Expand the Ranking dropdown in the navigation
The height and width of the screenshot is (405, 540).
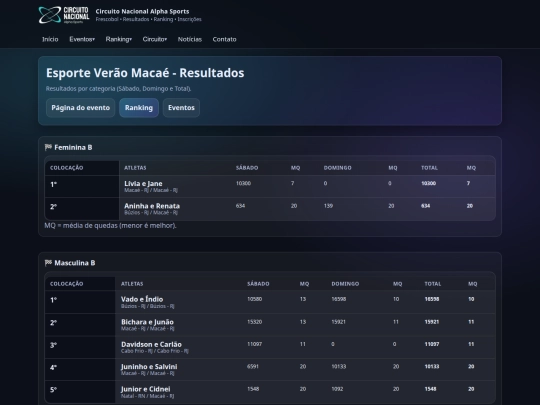point(118,39)
